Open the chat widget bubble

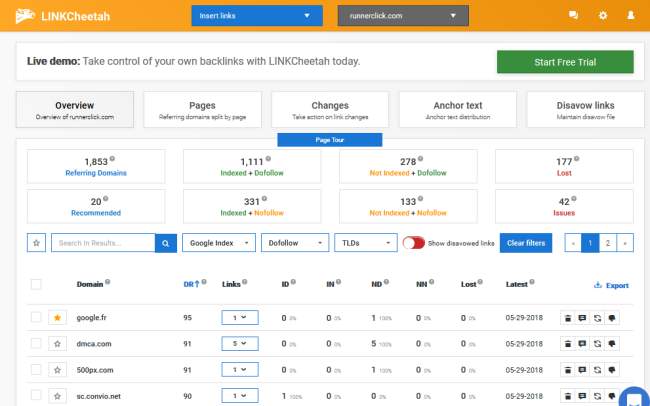(632, 396)
